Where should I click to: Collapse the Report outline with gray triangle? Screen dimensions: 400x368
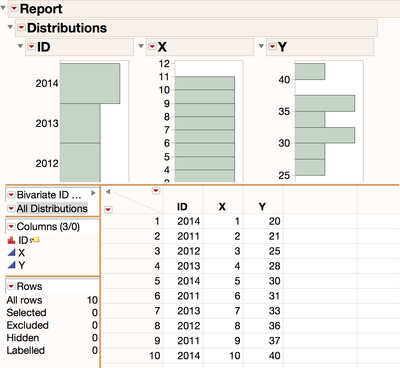(3, 8)
